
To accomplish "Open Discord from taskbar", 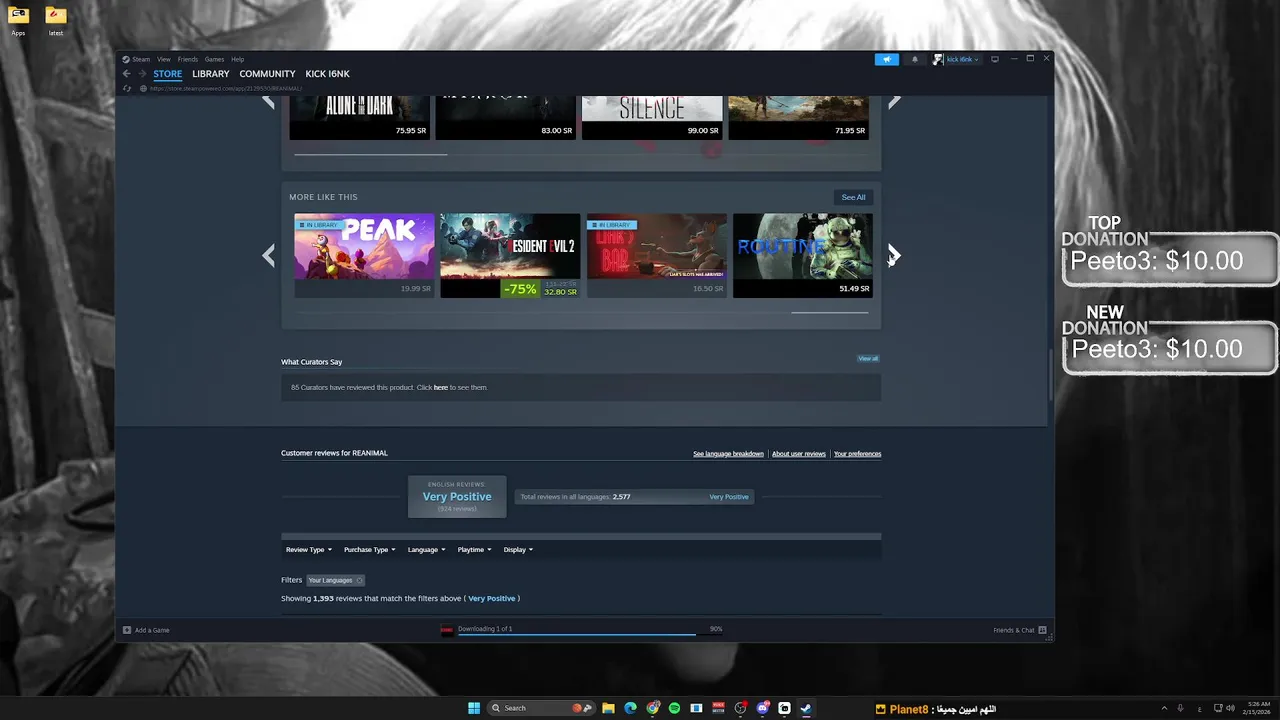I will tap(762, 708).
